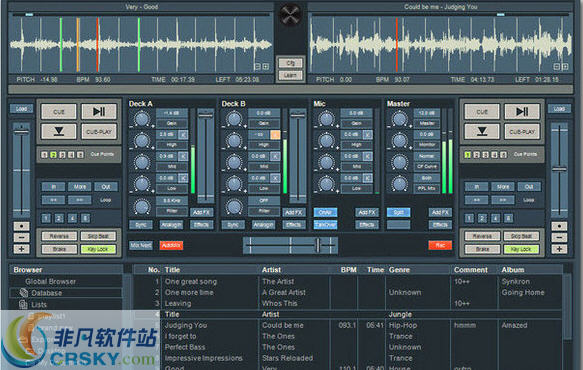
Task: Click the right deck pitch plus button
Action: 559,249
